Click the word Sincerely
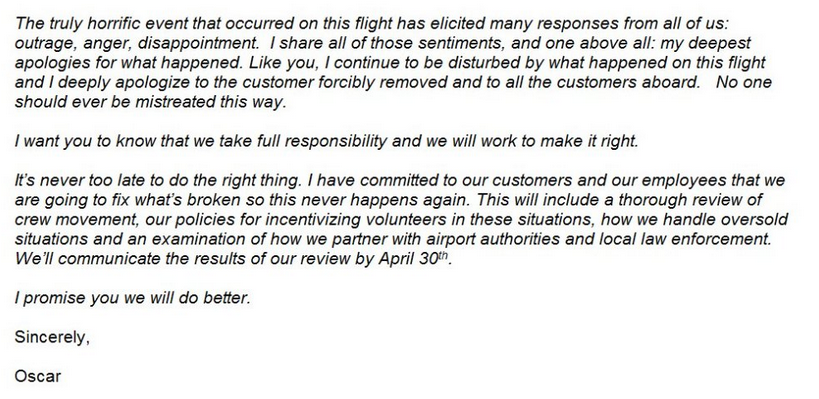Image resolution: width=819 pixels, height=399 pixels. click(52, 337)
